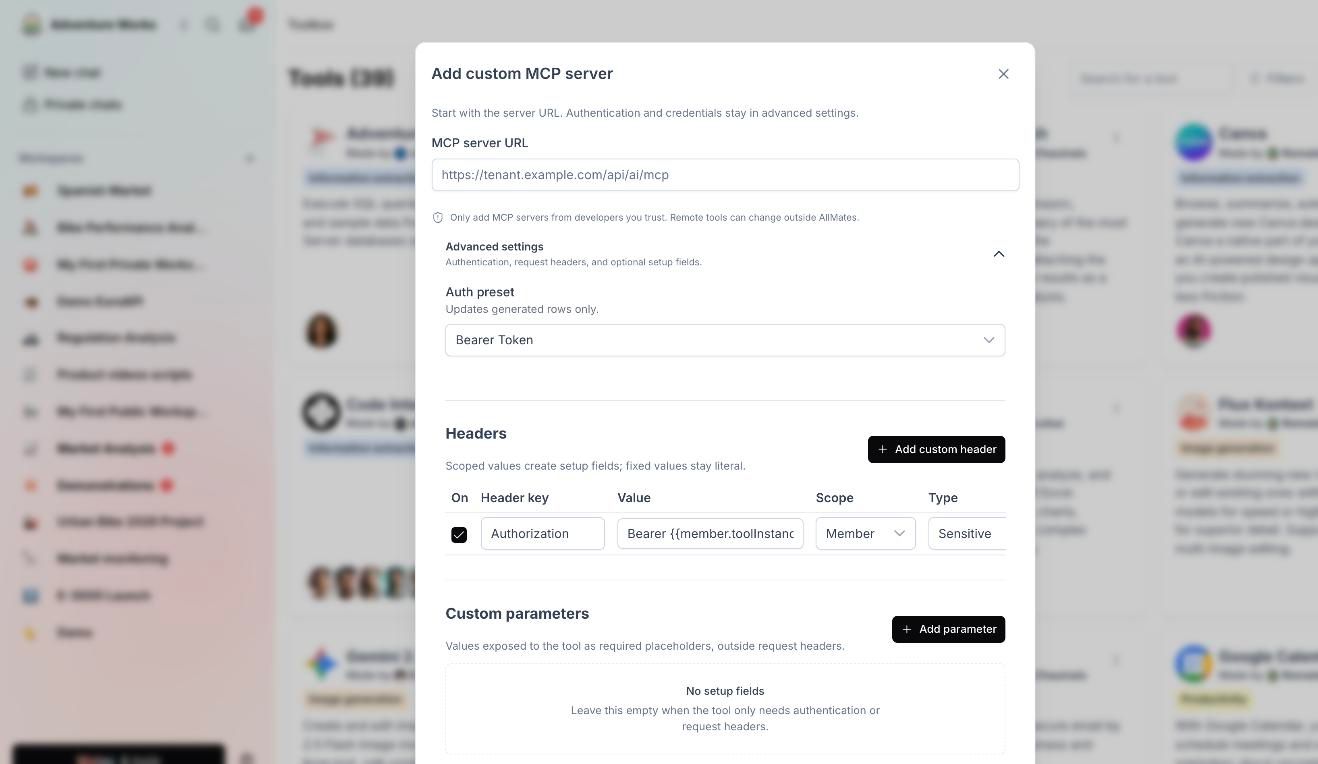Collapse the Advanced settings section chevron
Viewport: 1318px width, 764px height.
[998, 254]
